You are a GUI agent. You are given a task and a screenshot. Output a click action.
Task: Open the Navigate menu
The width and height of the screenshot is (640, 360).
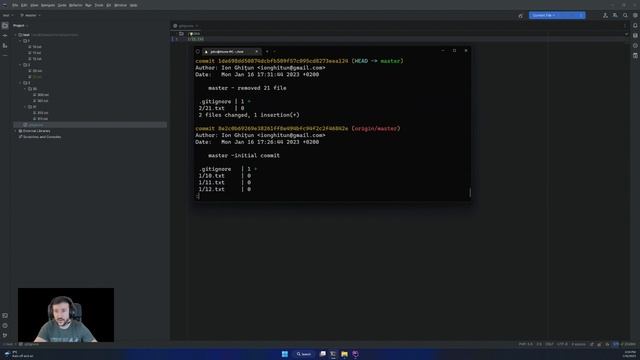[48, 5]
